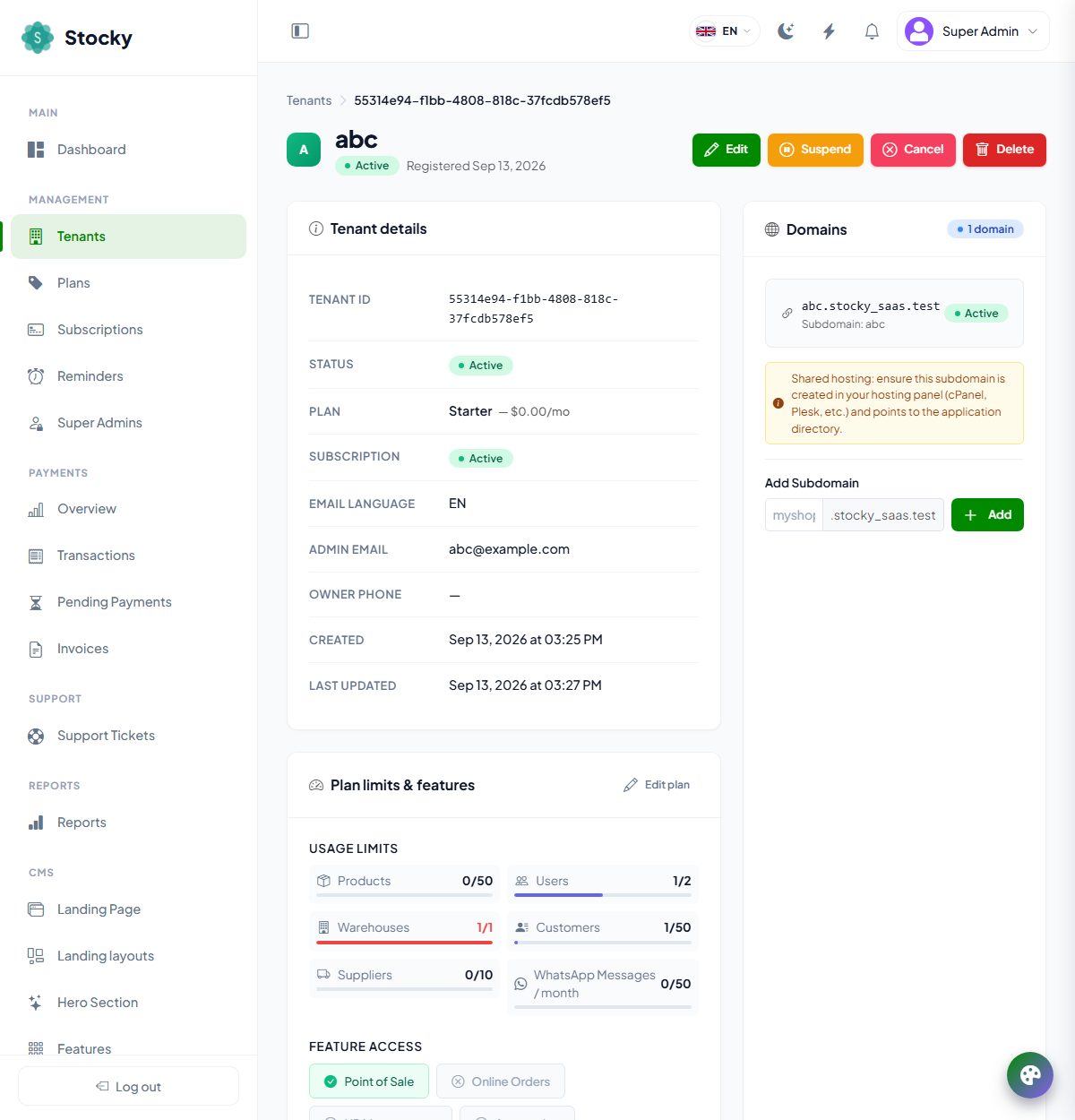Viewport: 1075px width, 1120px height.
Task: Click the Plan limits gauge icon
Action: point(316,785)
